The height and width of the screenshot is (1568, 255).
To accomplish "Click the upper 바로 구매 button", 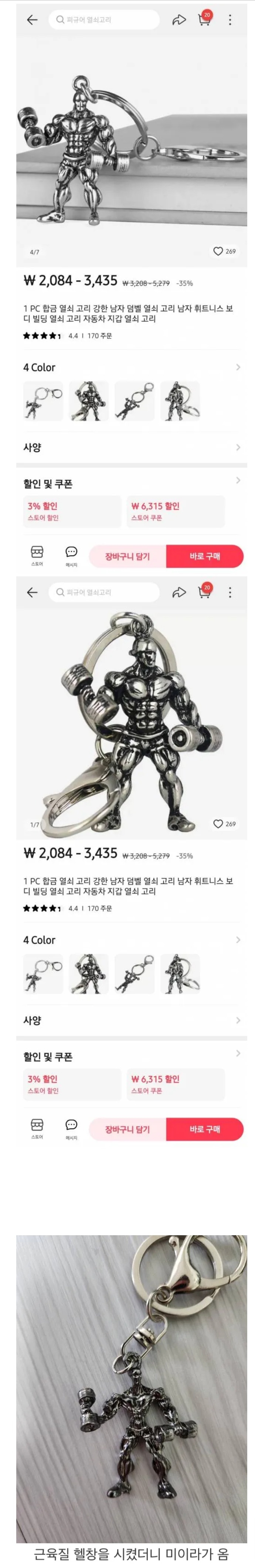I will (205, 556).
